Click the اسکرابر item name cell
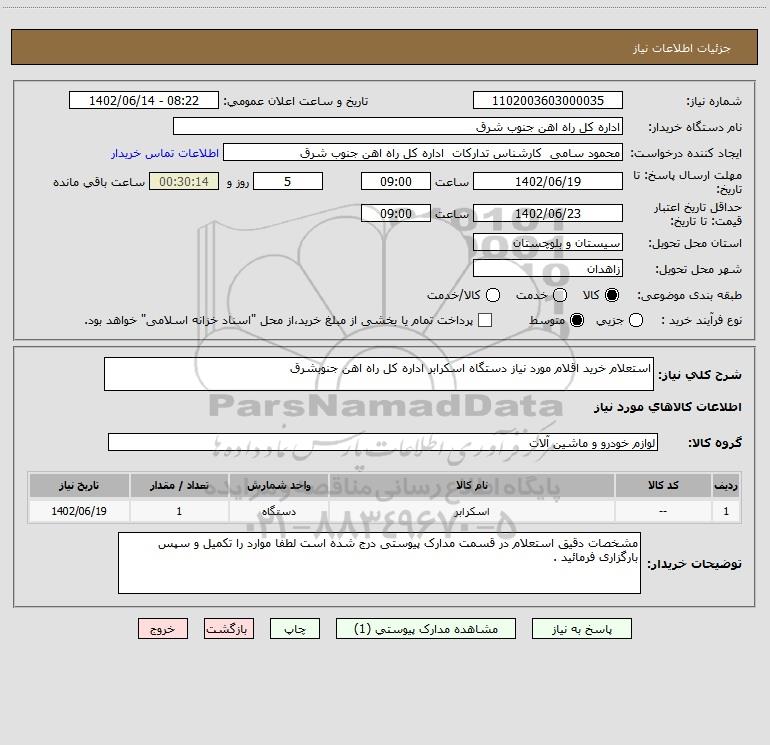This screenshot has width=770, height=745. click(x=471, y=512)
